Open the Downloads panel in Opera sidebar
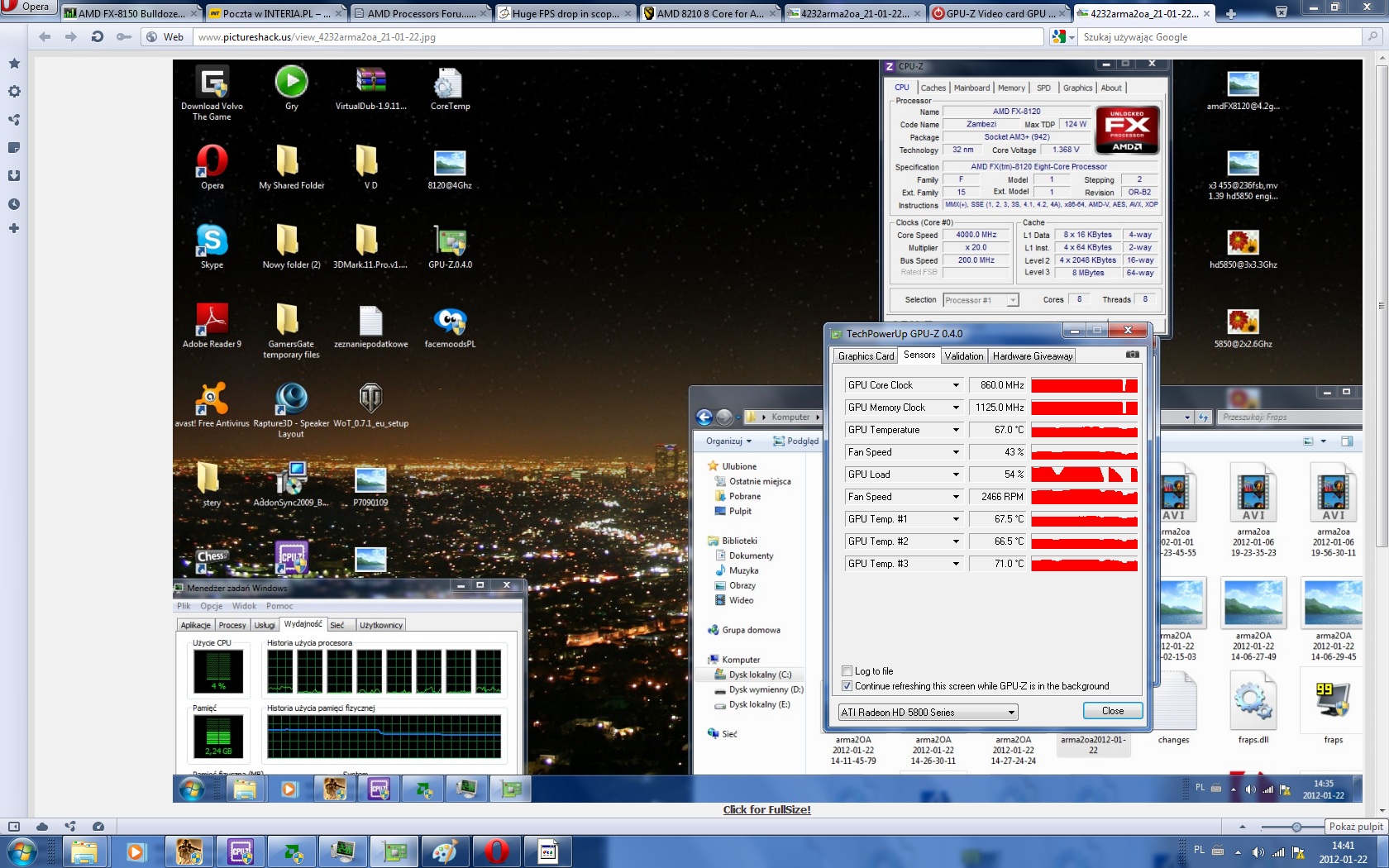 coord(14,176)
